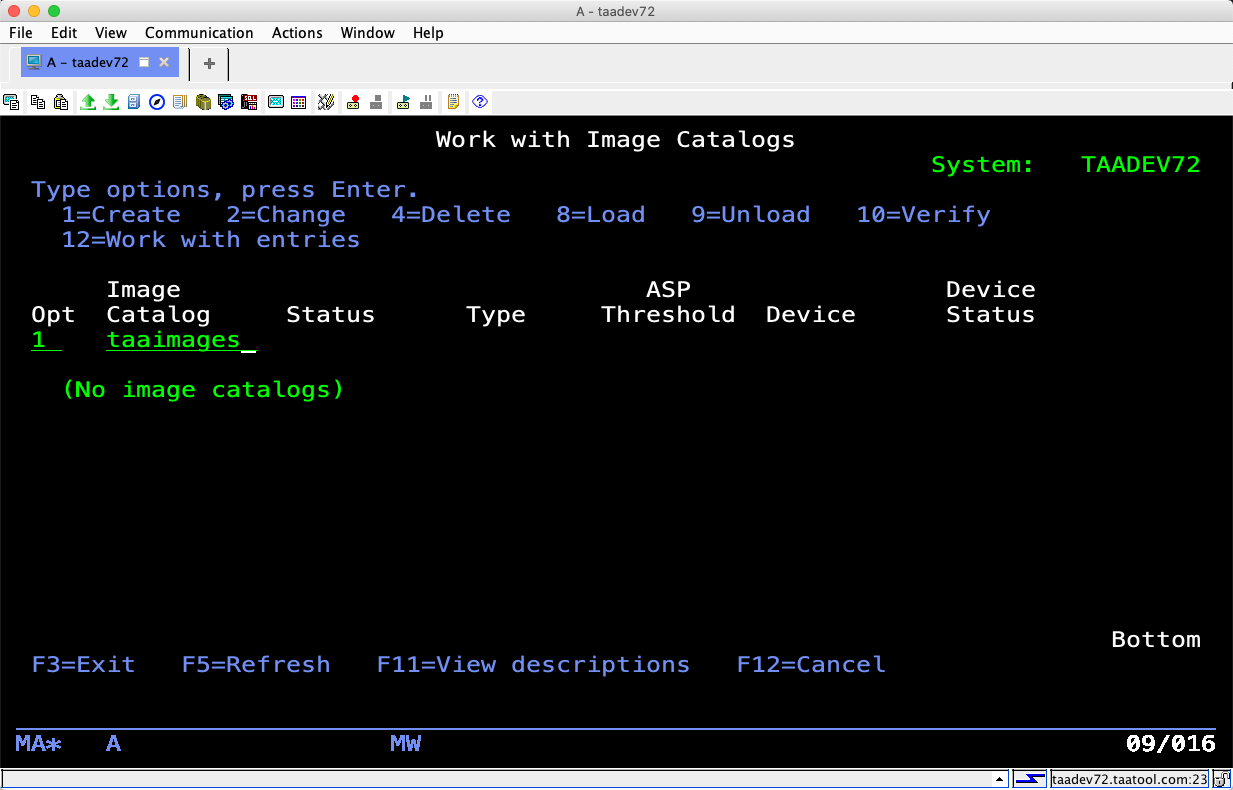The width and height of the screenshot is (1233, 790).
Task: Open the View menu
Action: 111,33
